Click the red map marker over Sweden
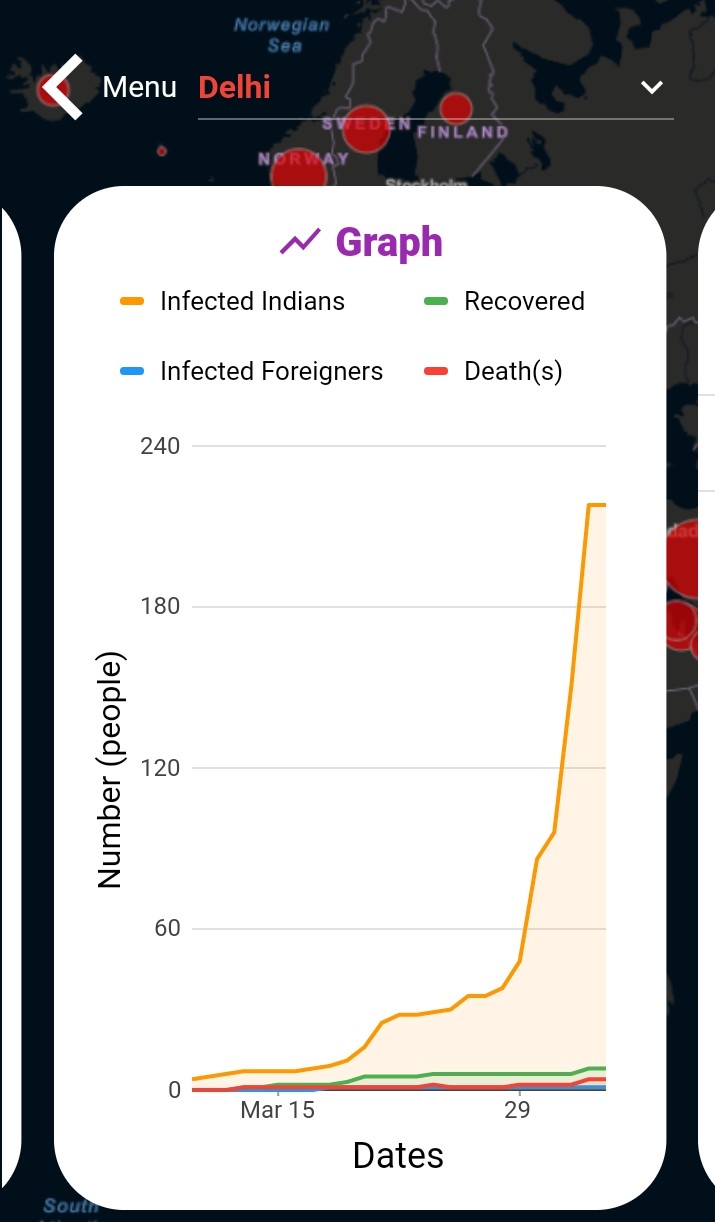The image size is (715, 1222). tap(367, 127)
